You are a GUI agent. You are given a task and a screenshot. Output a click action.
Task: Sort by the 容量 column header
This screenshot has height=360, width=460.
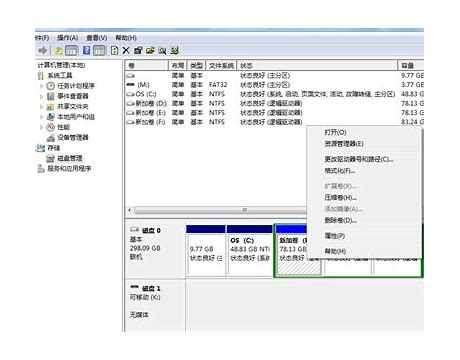point(411,66)
